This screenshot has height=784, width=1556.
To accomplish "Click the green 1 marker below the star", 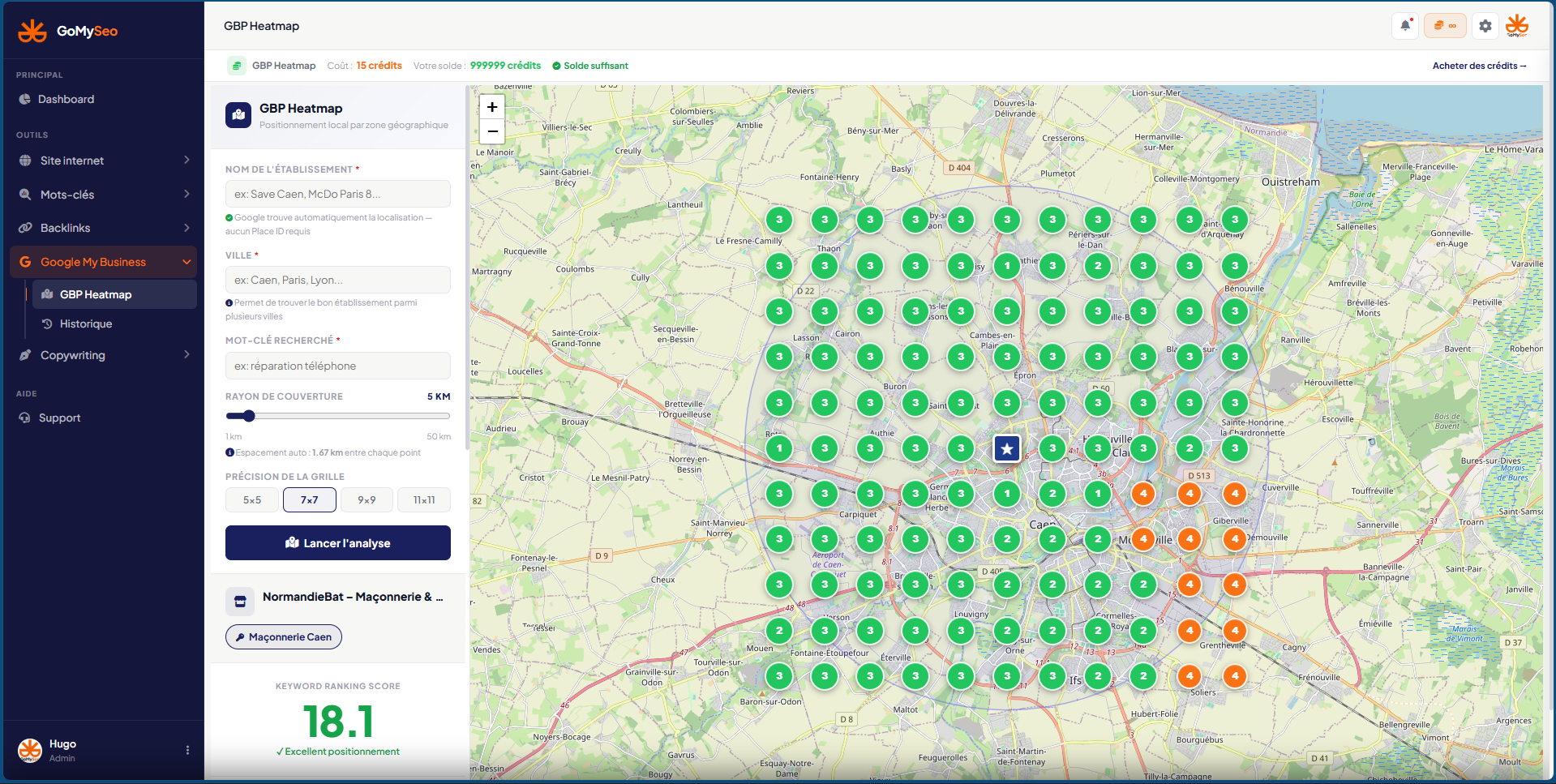I will 1006,493.
